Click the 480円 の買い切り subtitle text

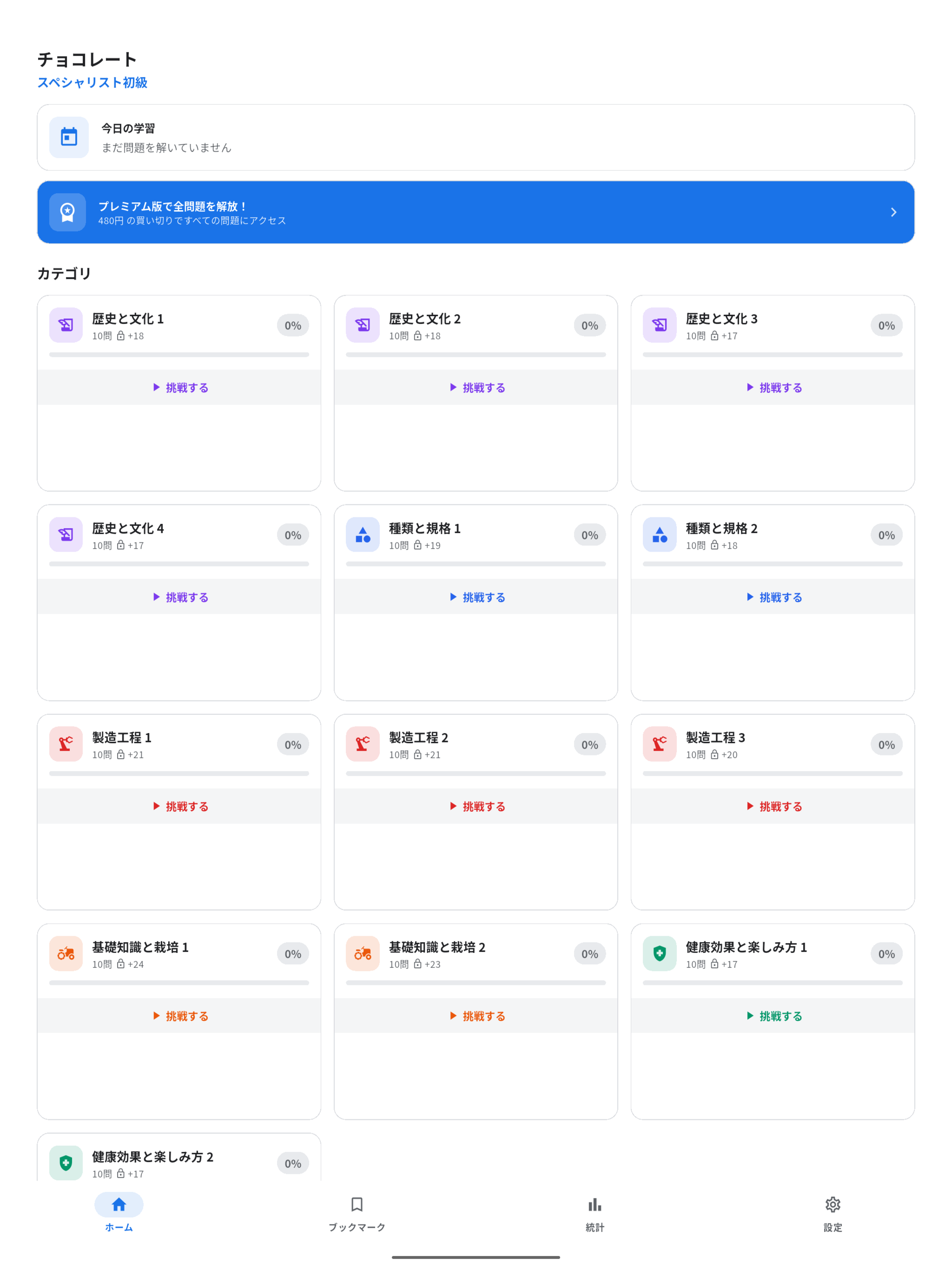[x=192, y=221]
